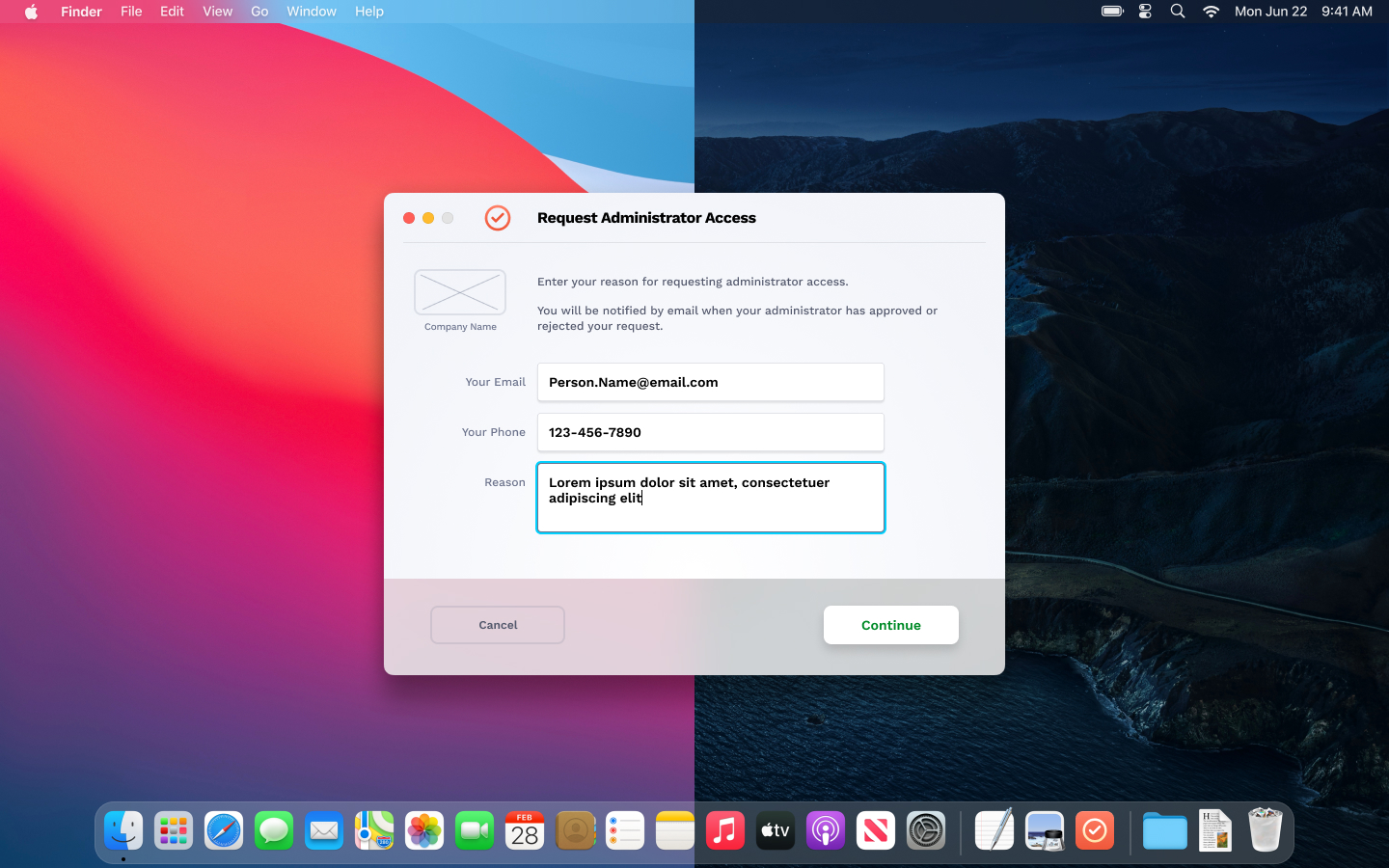The height and width of the screenshot is (868, 1389).
Task: Open the Trash in the Dock
Action: (x=1265, y=830)
